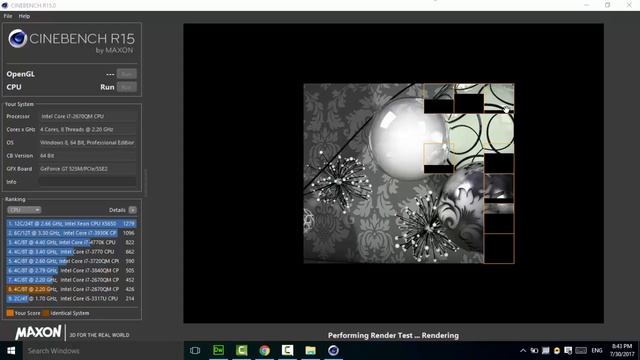The image size is (640, 360).
Task: Click the yellow round tray icon
Action: 557,351
